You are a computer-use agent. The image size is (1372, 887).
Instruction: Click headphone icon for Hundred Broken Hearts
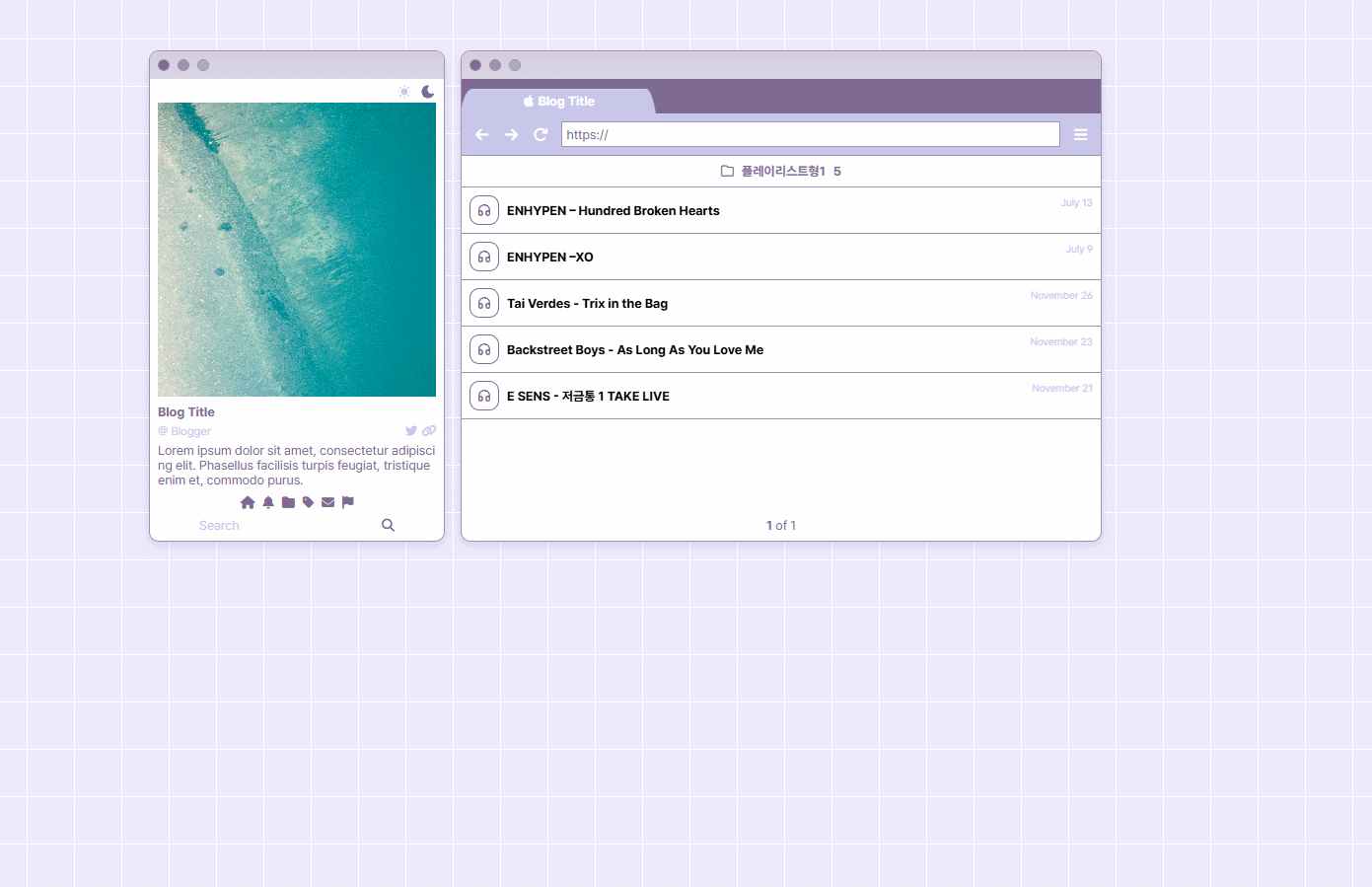coord(484,210)
